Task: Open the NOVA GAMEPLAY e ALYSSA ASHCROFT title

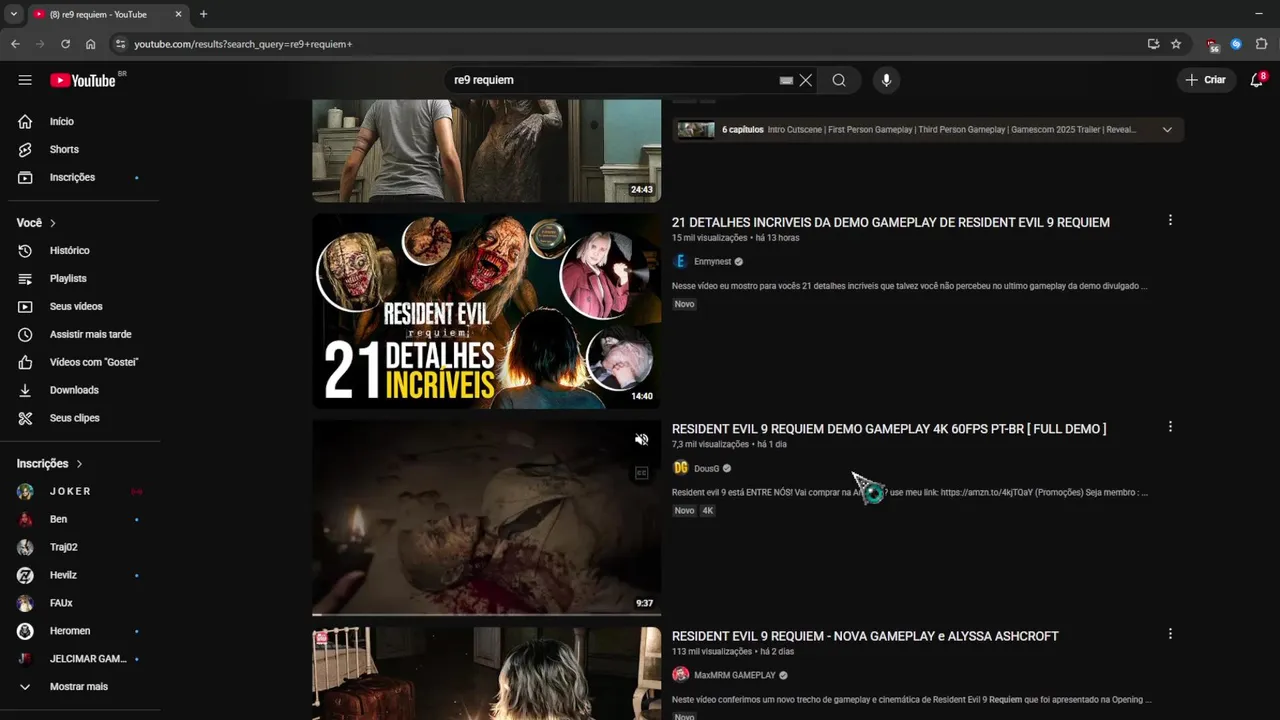Action: pyautogui.click(x=865, y=636)
